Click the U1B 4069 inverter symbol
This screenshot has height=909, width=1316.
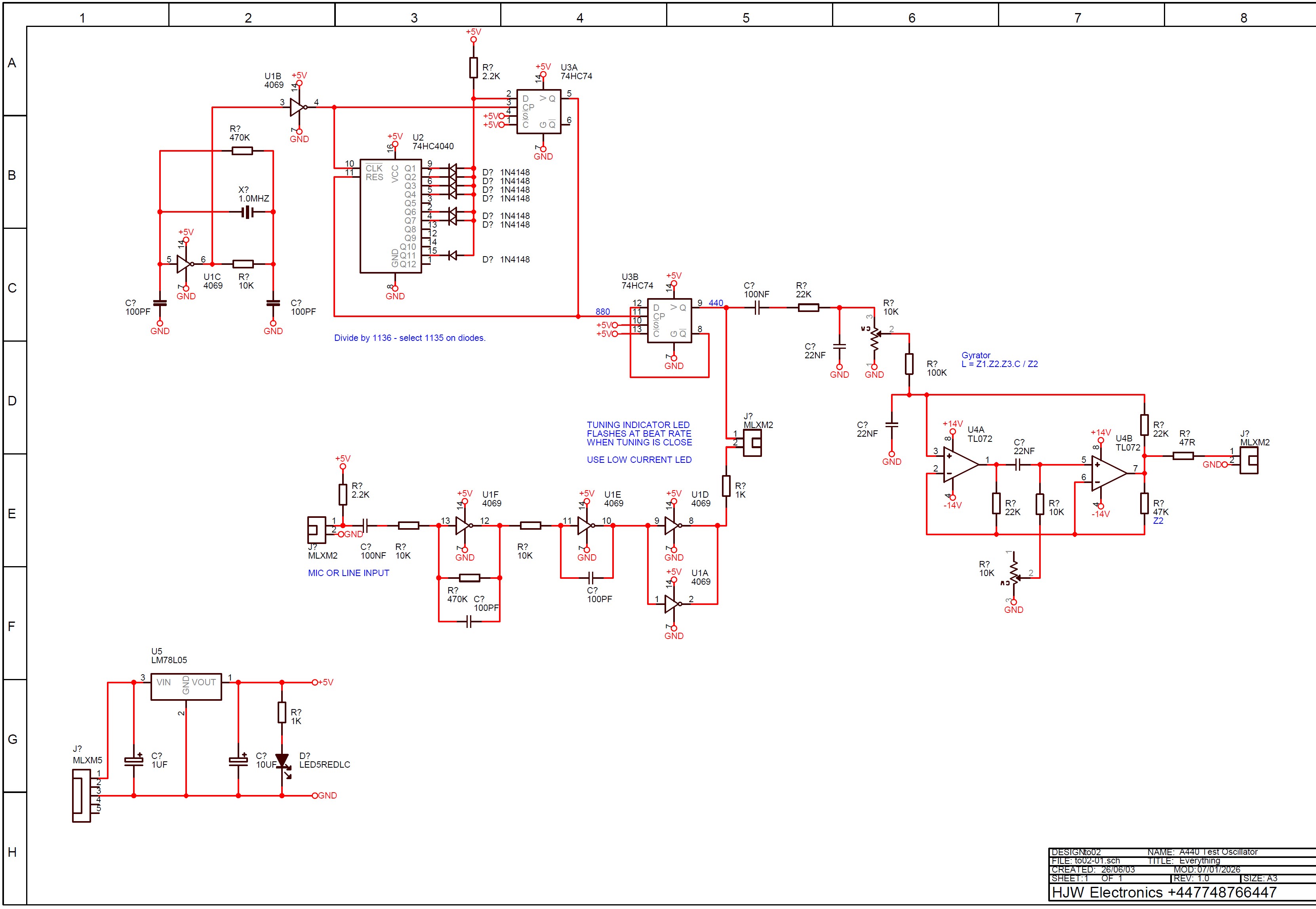(297, 107)
